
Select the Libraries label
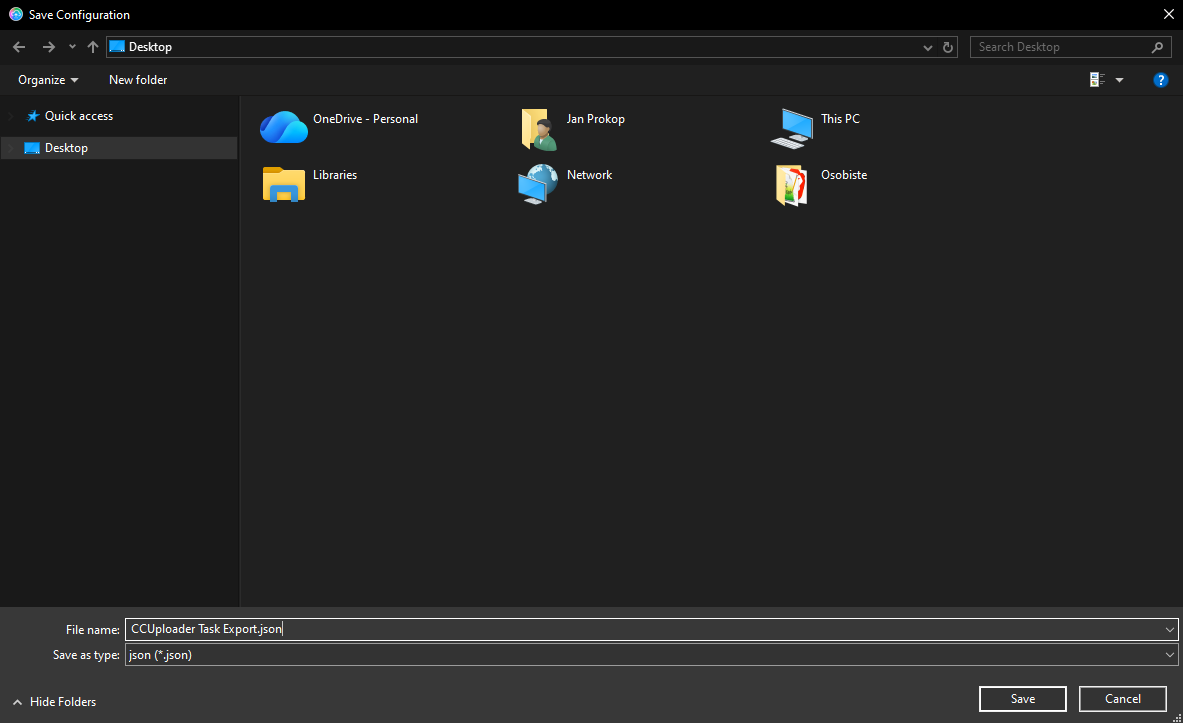335,174
